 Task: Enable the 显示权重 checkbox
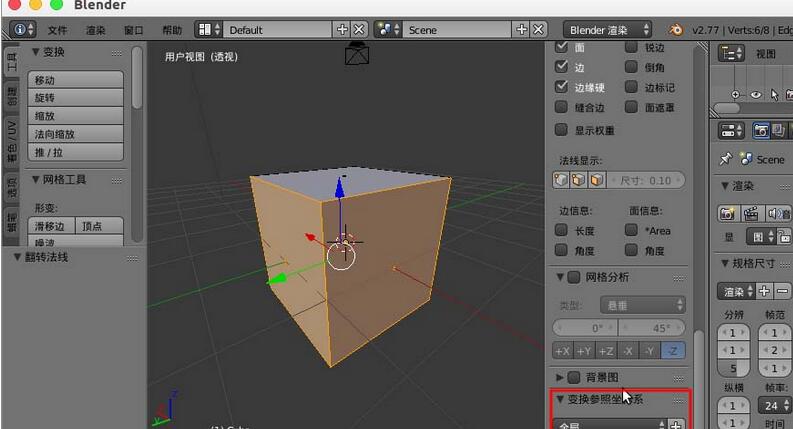pos(561,130)
